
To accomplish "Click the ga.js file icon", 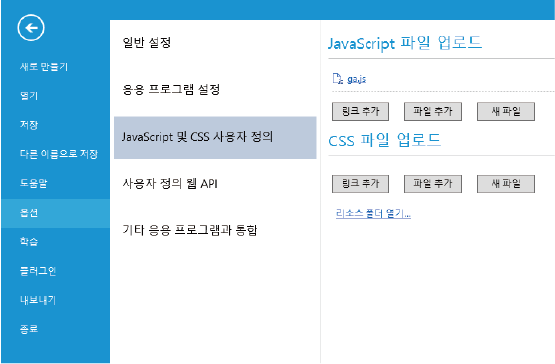I will tap(338, 78).
